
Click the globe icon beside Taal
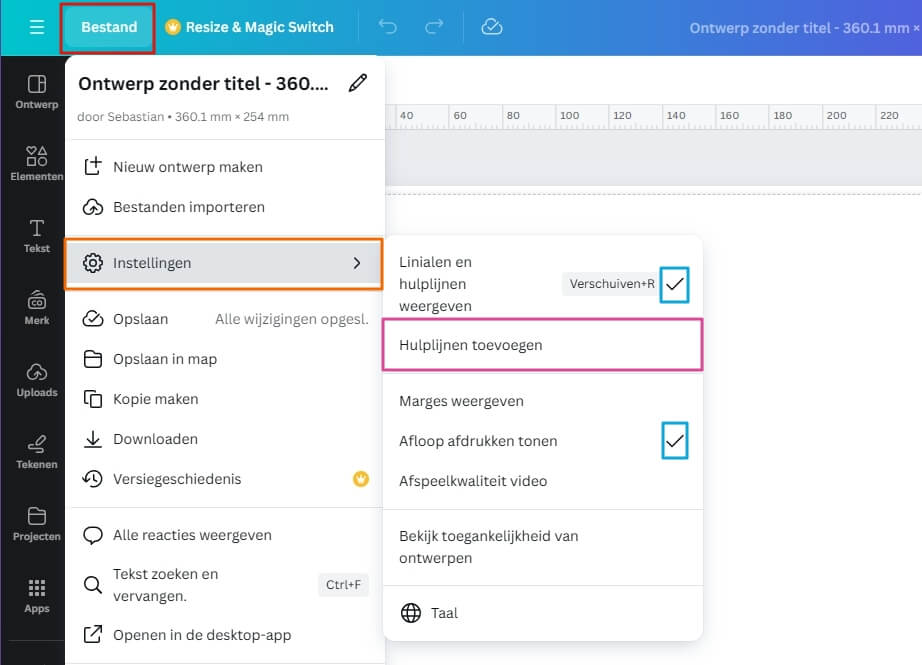(410, 613)
